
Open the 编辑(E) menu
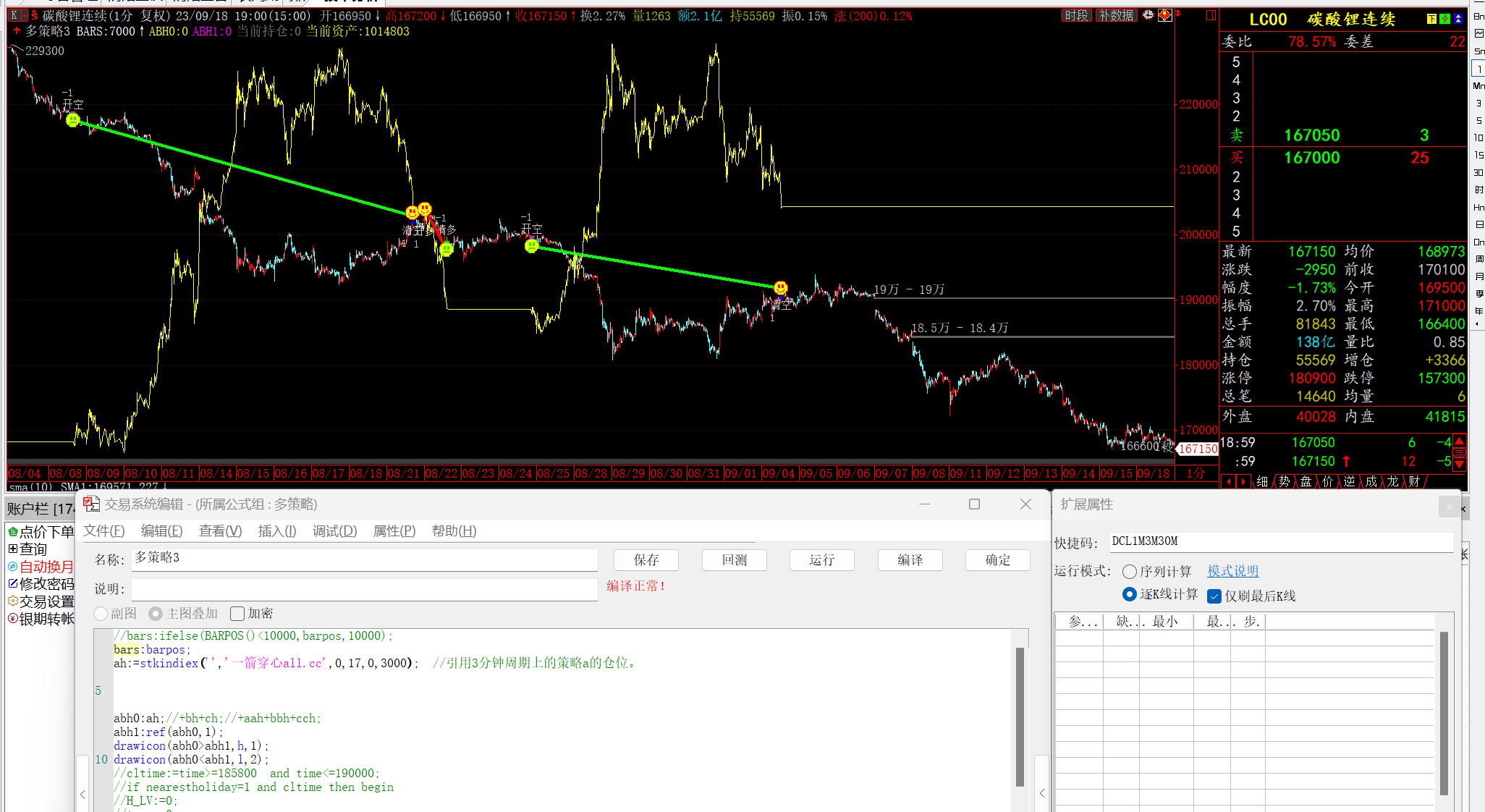click(161, 531)
